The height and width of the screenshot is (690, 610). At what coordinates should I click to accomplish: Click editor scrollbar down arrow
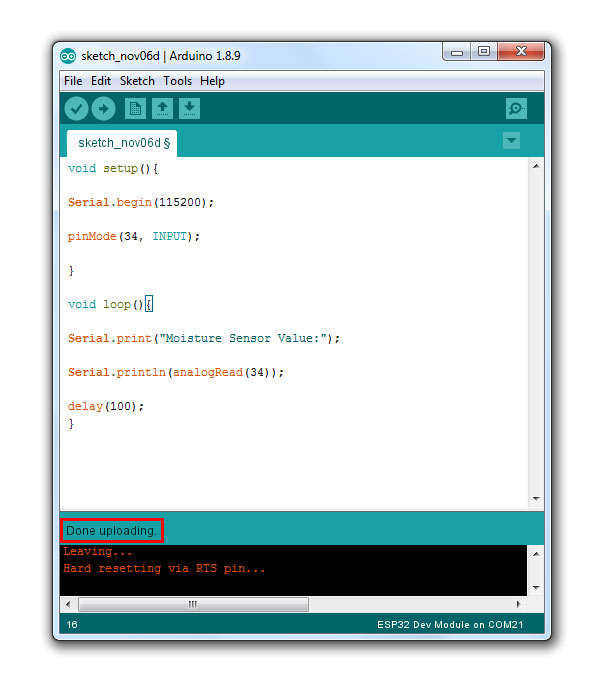[536, 499]
